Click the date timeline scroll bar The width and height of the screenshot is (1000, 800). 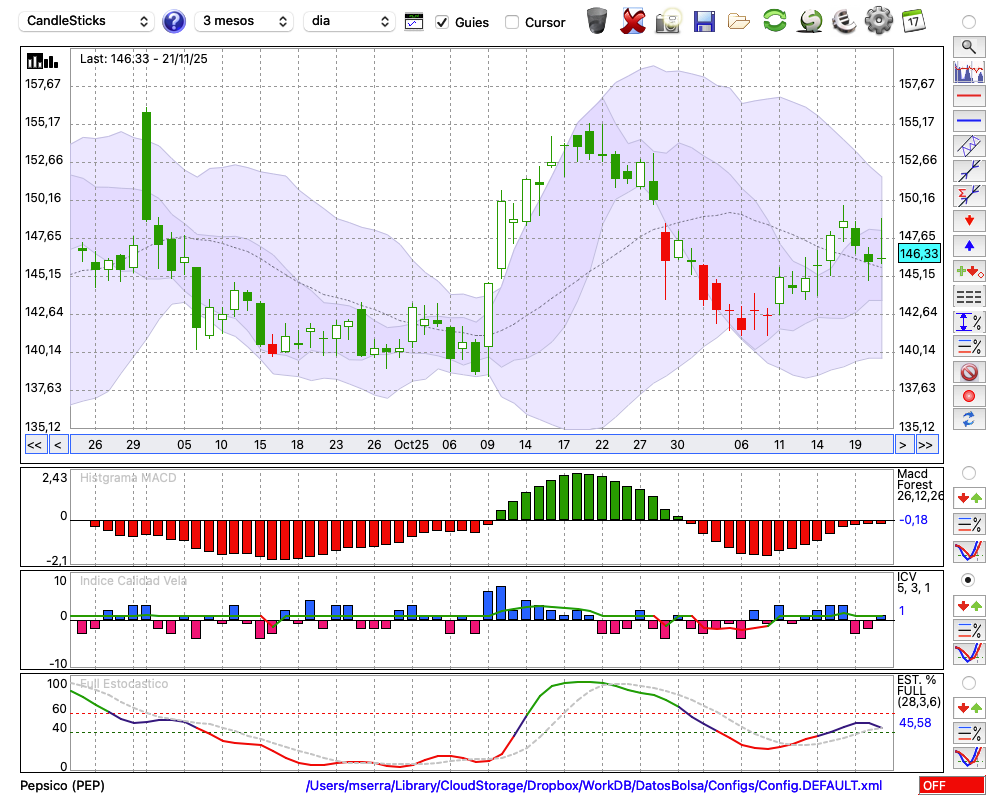[480, 444]
